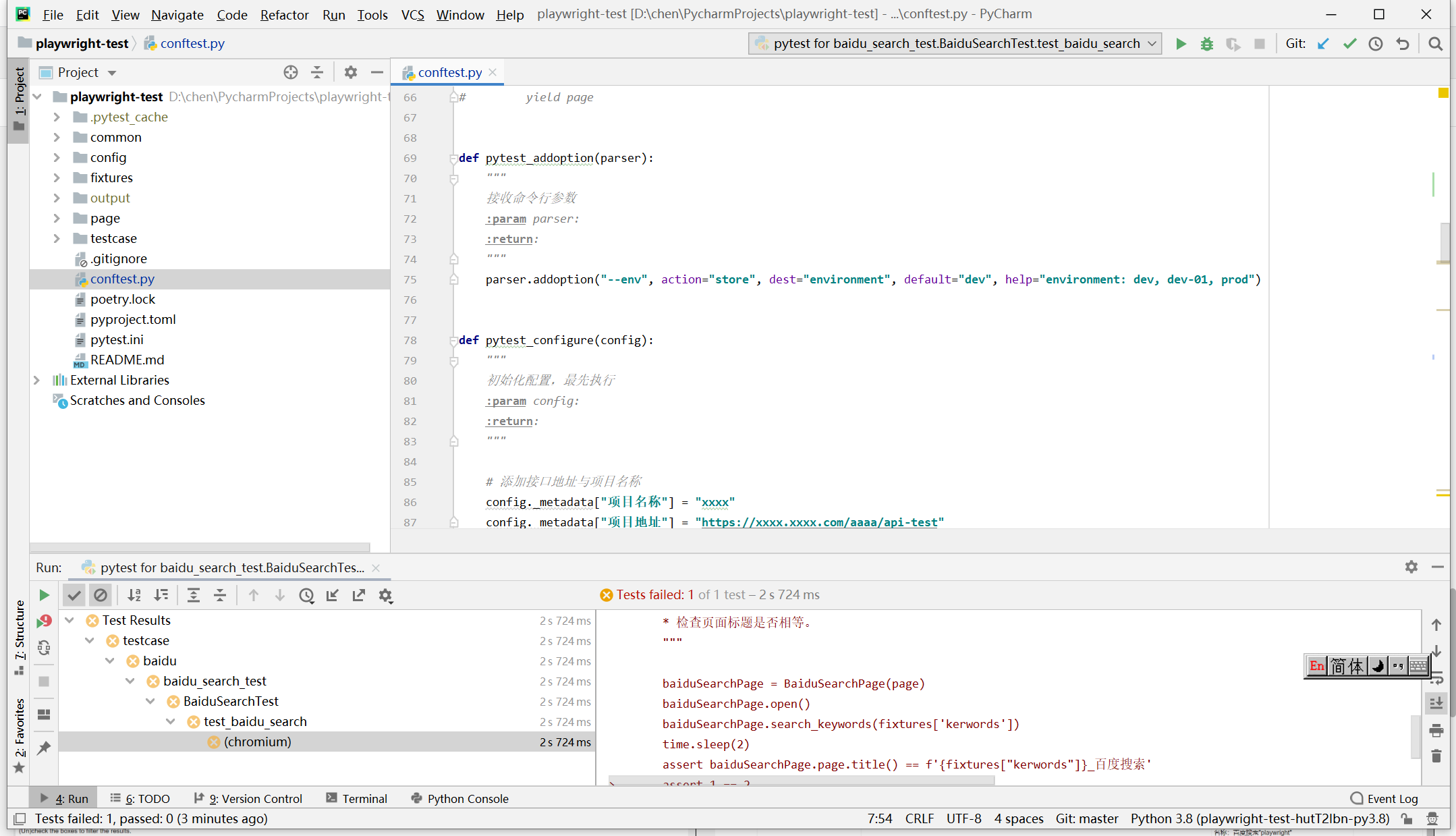Click the green Run button in the top toolbar
Screen dimensions: 1456x836
click(1181, 44)
